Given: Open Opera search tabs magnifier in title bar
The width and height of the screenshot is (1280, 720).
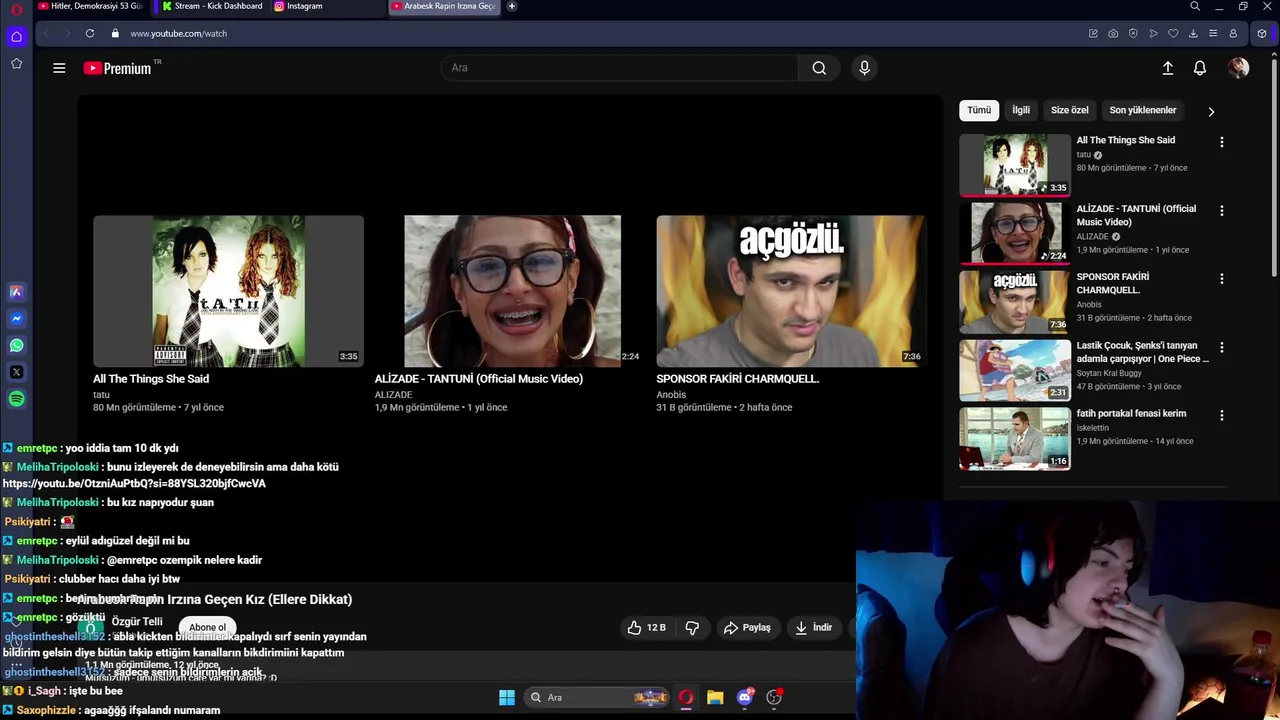Looking at the screenshot, I should click(1195, 6).
